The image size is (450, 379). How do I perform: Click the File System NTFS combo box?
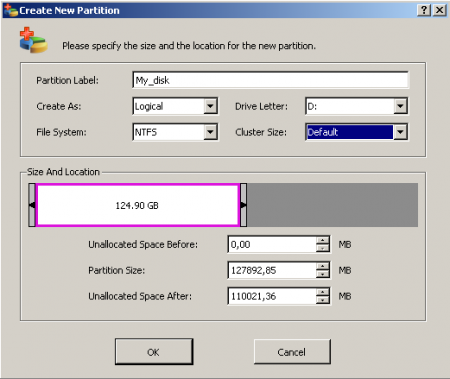(x=175, y=132)
